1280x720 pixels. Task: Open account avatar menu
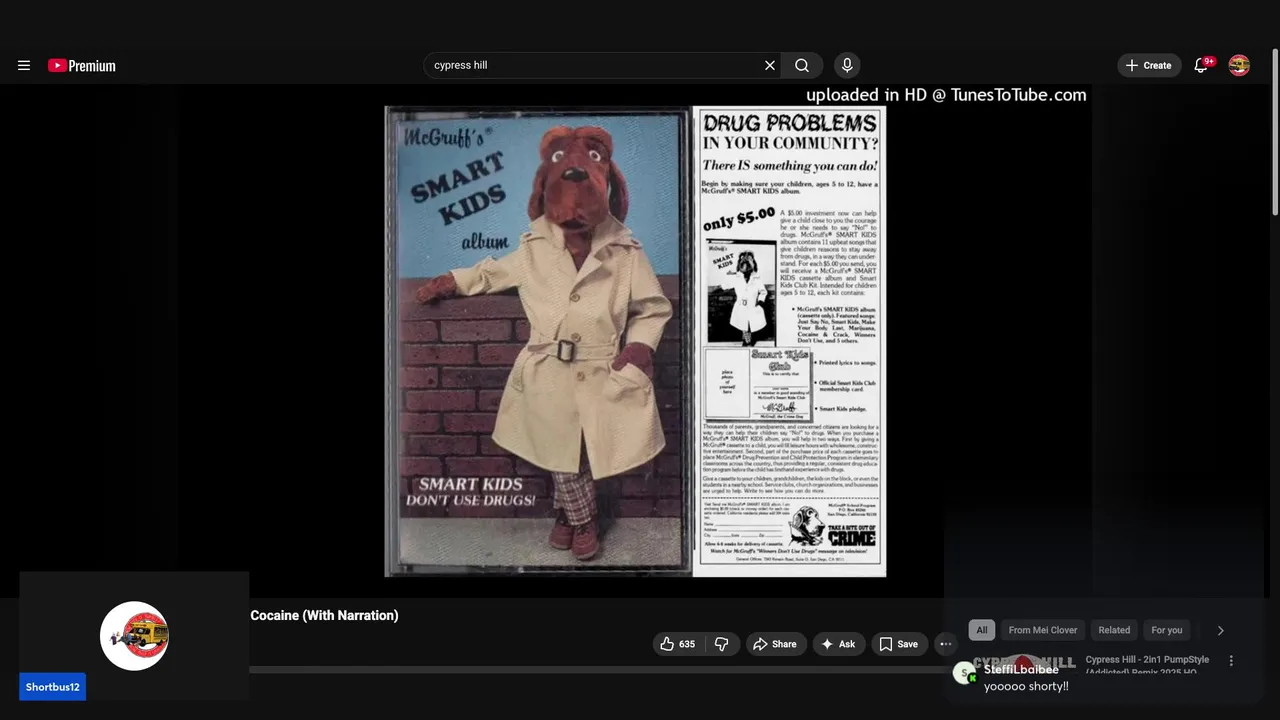coord(1239,65)
